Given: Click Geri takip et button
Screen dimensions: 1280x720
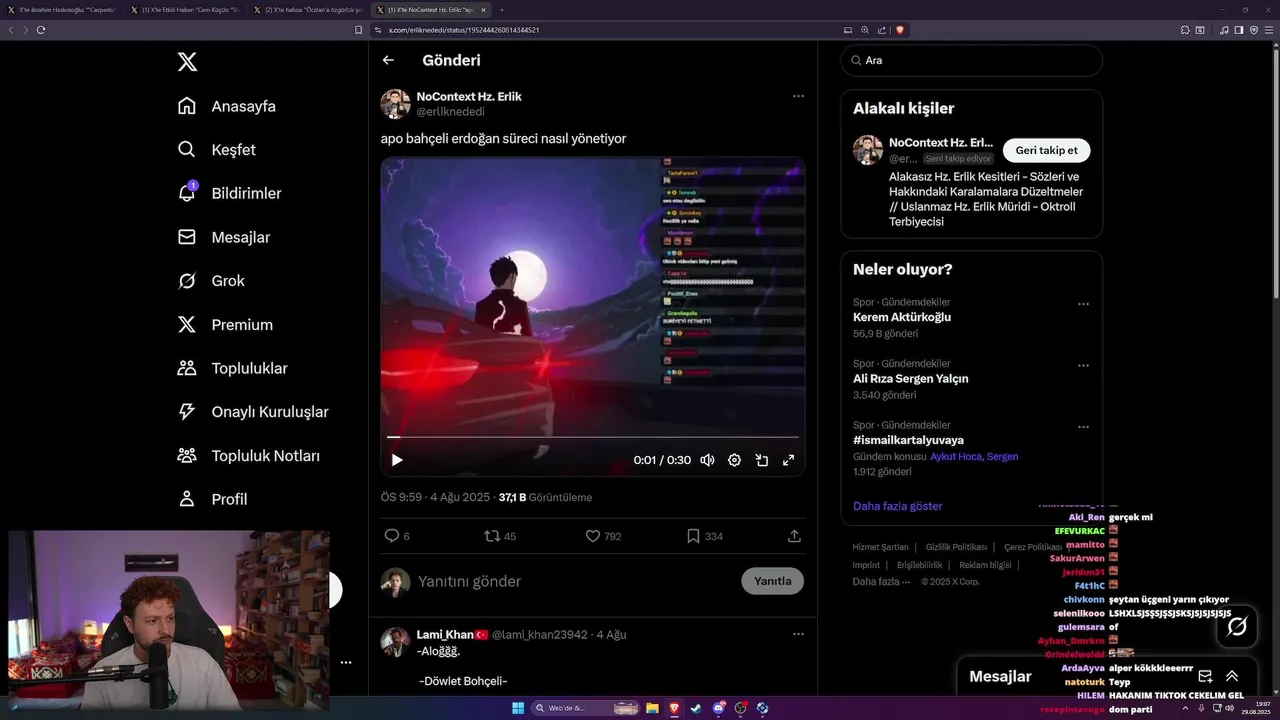Looking at the screenshot, I should click(x=1046, y=150).
